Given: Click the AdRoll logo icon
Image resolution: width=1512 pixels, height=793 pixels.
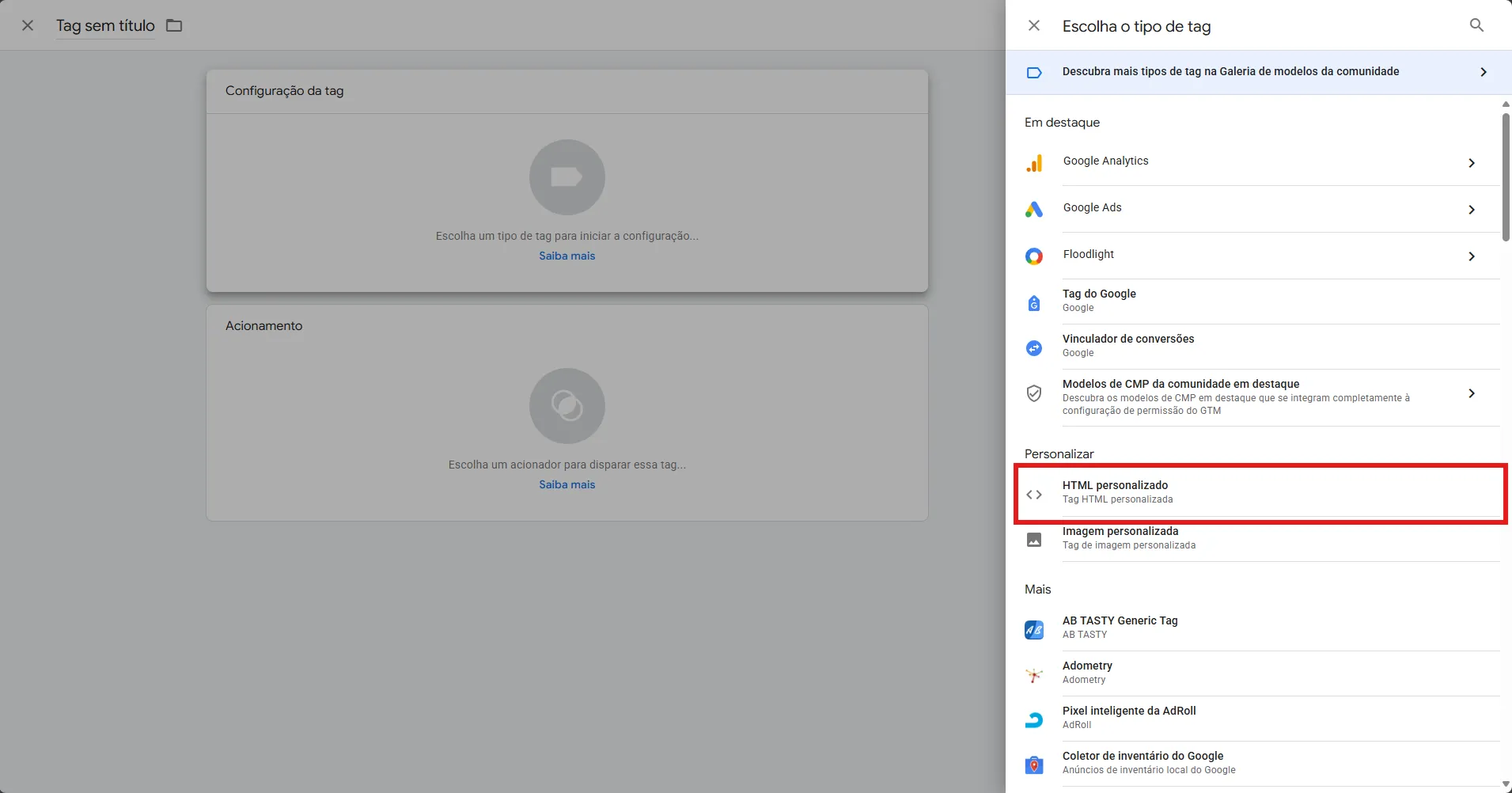Looking at the screenshot, I should (x=1034, y=720).
